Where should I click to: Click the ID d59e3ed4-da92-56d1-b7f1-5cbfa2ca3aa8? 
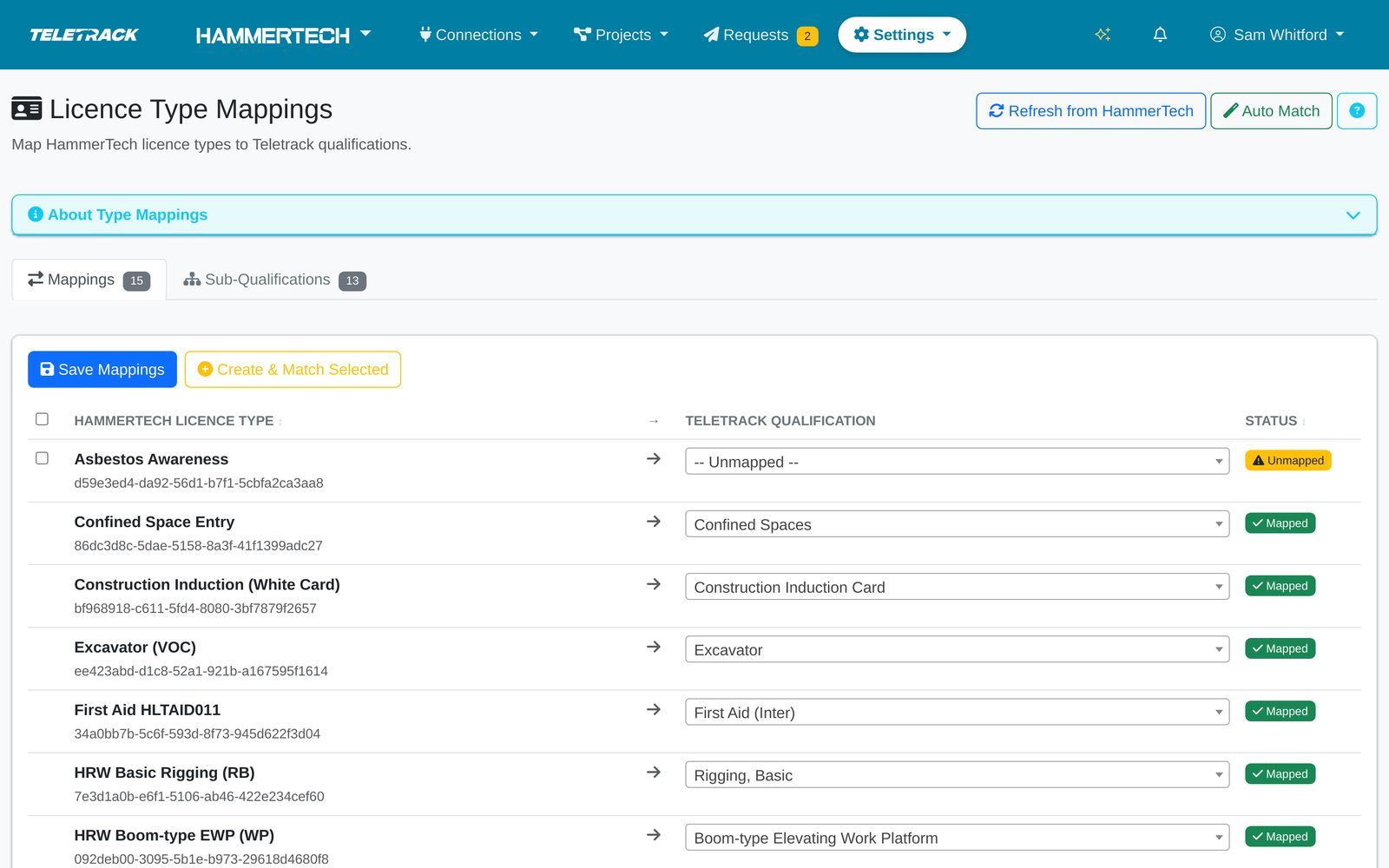click(199, 483)
